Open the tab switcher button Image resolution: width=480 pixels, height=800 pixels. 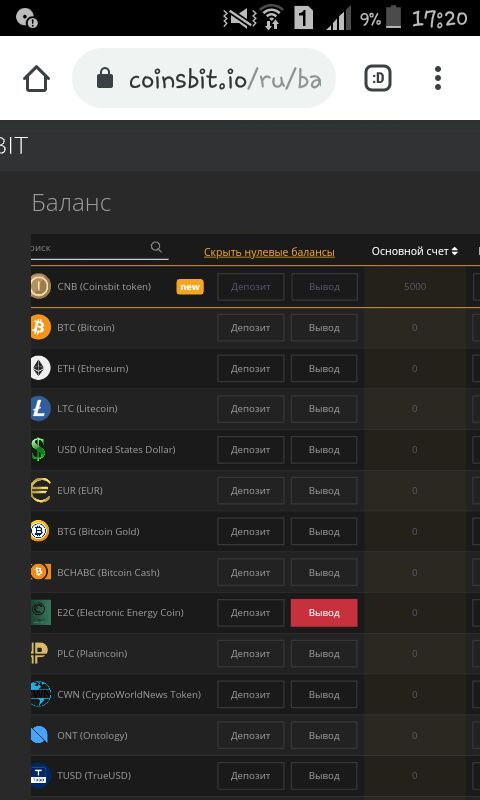click(x=377, y=78)
